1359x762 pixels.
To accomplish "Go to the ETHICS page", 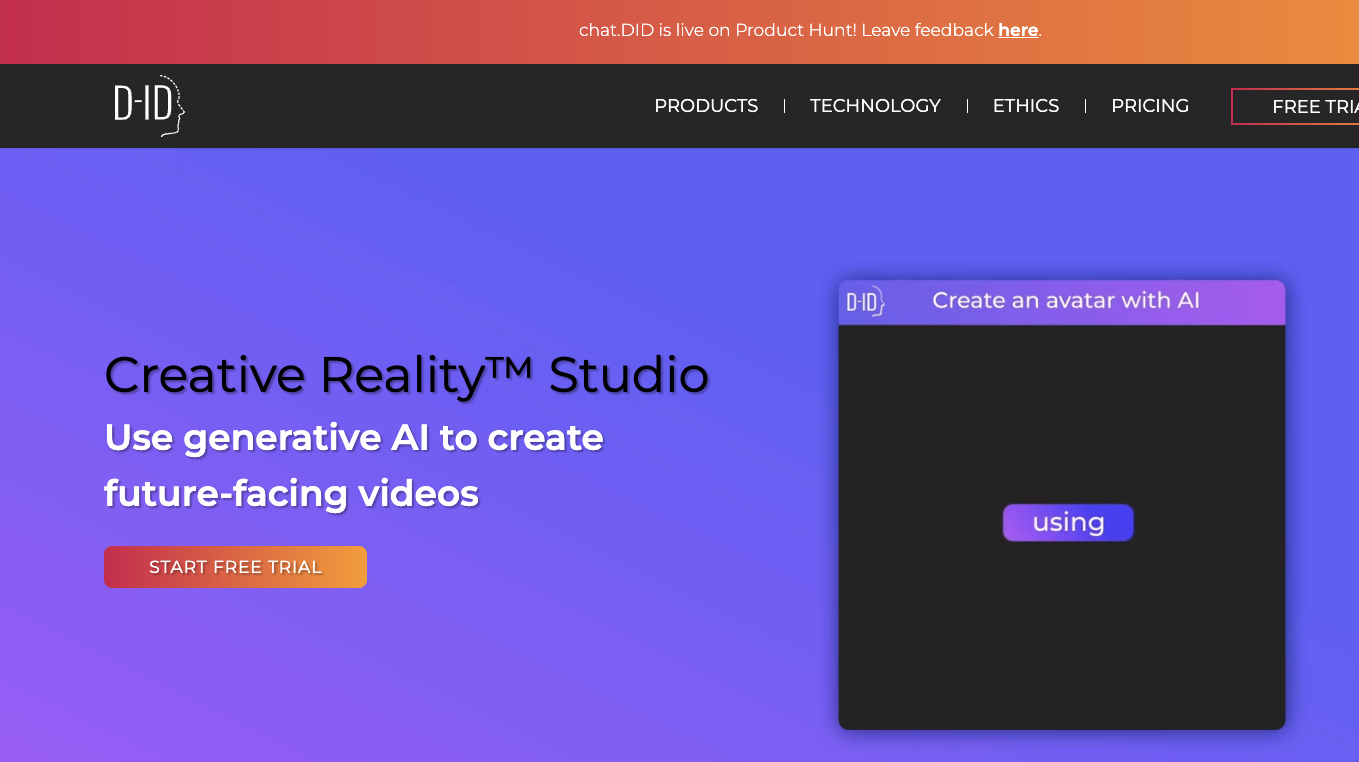I will [x=1026, y=106].
